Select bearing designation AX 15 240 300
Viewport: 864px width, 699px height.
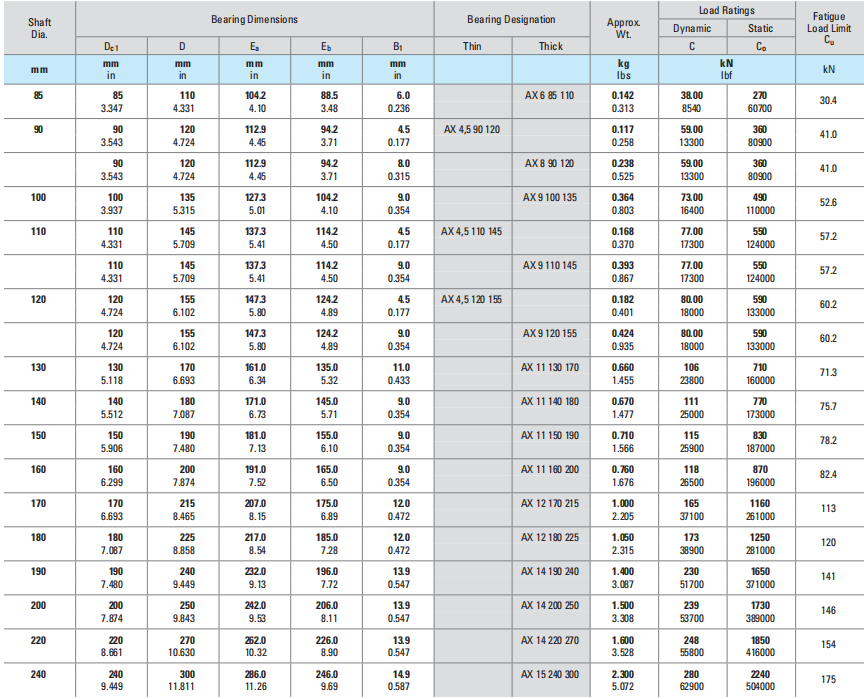click(x=549, y=673)
